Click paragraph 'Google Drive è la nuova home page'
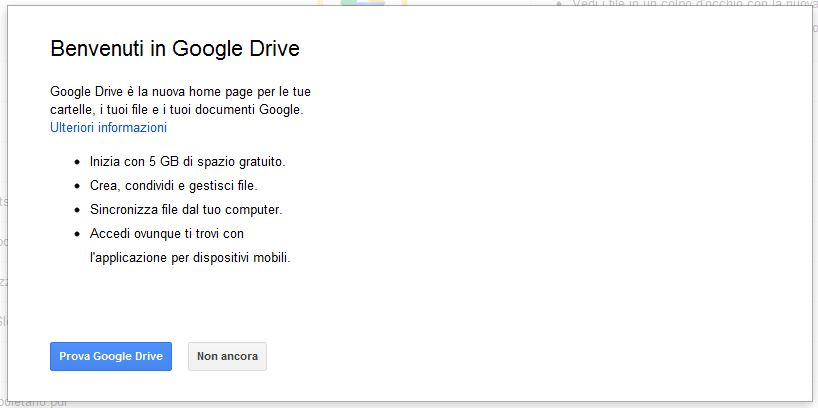 point(181,101)
